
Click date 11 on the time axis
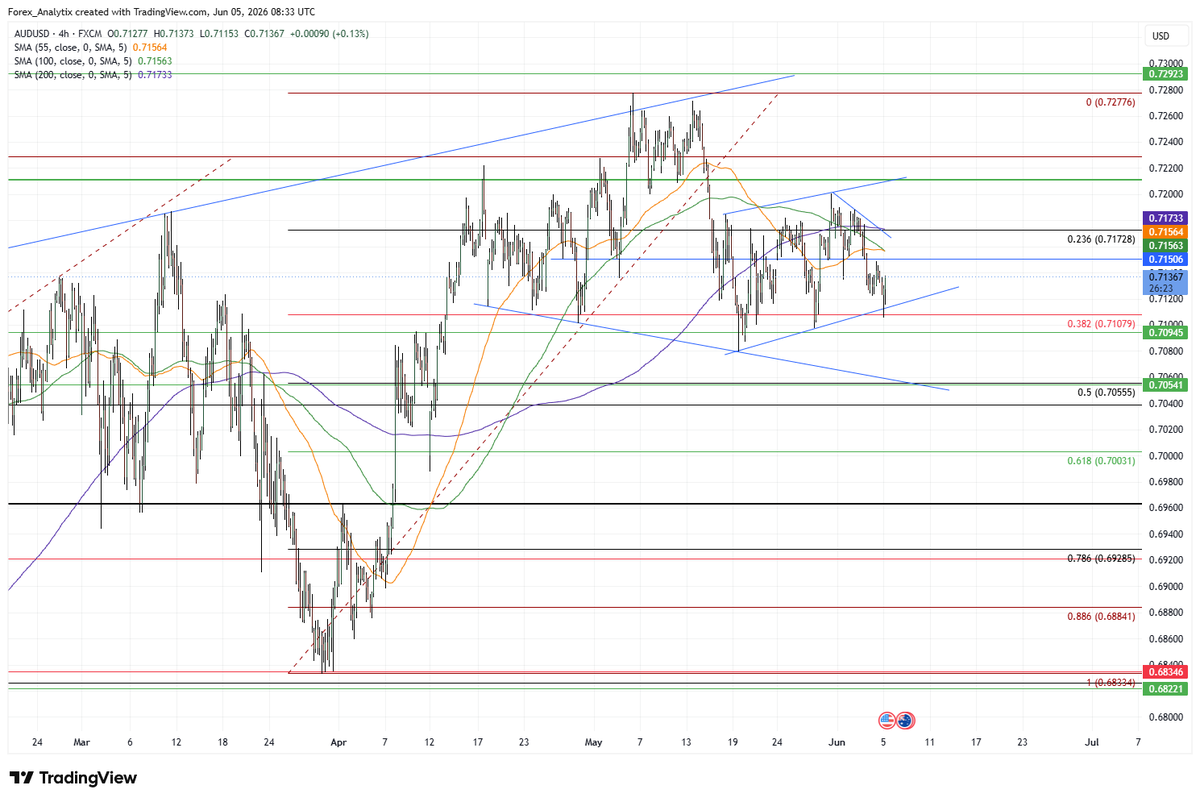pyautogui.click(x=930, y=742)
